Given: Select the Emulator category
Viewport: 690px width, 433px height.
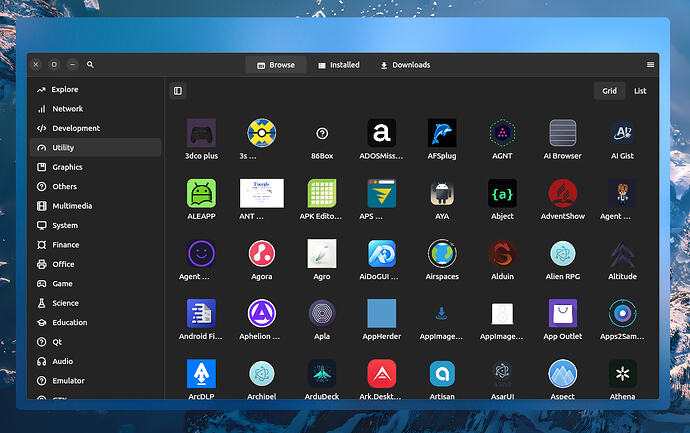Looking at the screenshot, I should [95, 381].
